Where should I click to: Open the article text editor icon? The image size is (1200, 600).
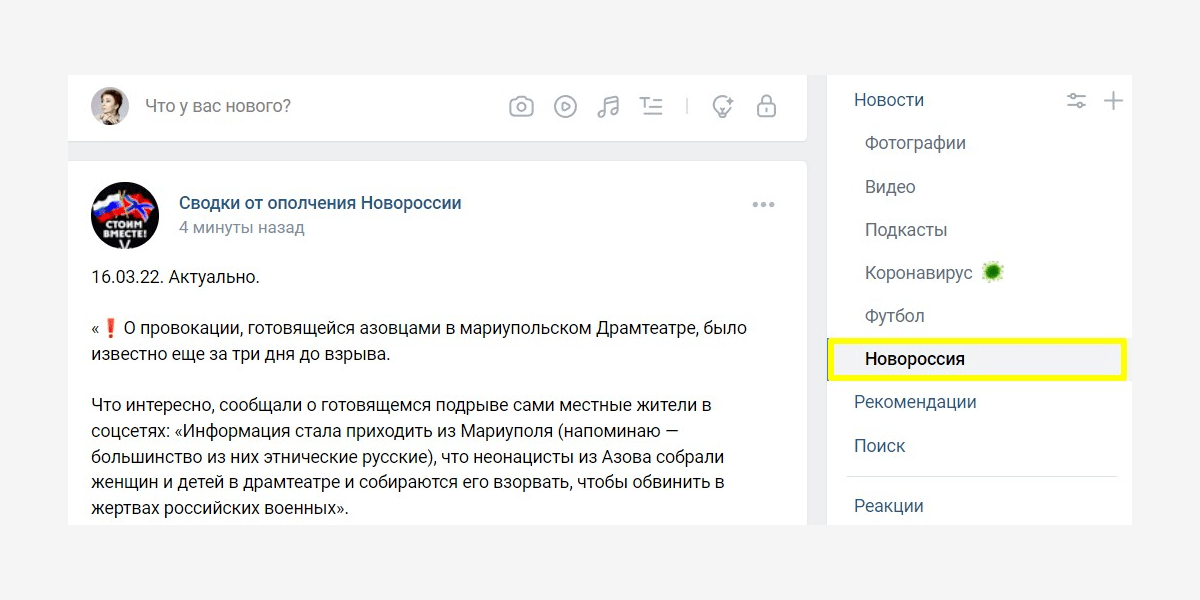tap(651, 106)
